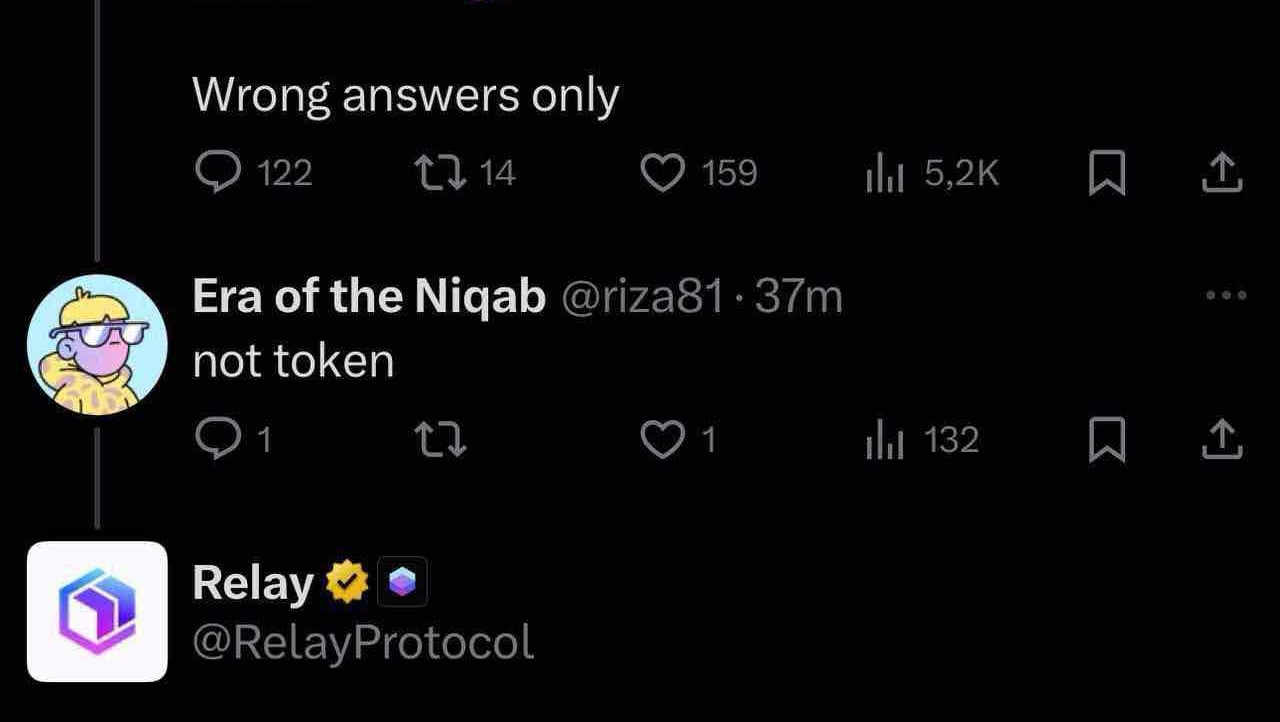
Task: Reply to the 'not token' tweet
Action: (232, 440)
